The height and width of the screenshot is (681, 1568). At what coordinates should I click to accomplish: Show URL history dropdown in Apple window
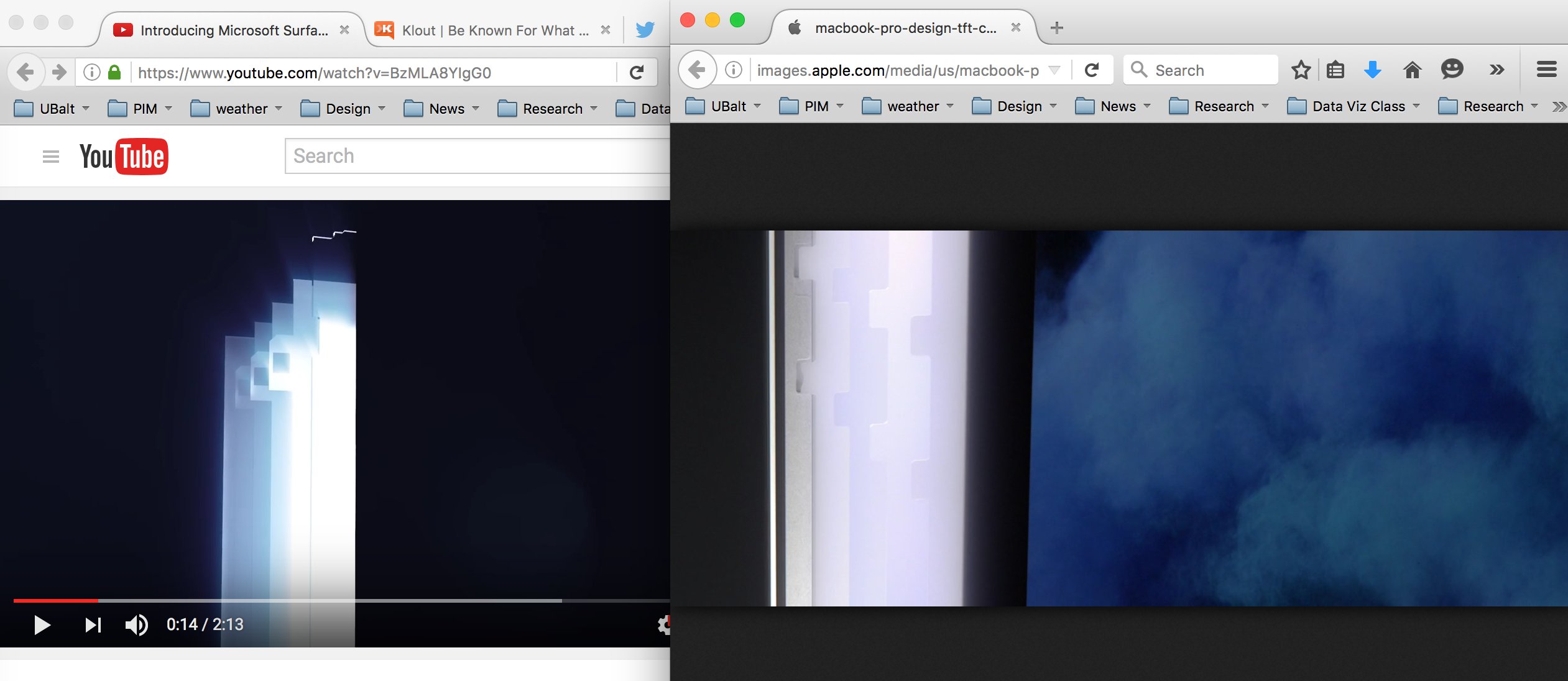pyautogui.click(x=1054, y=70)
